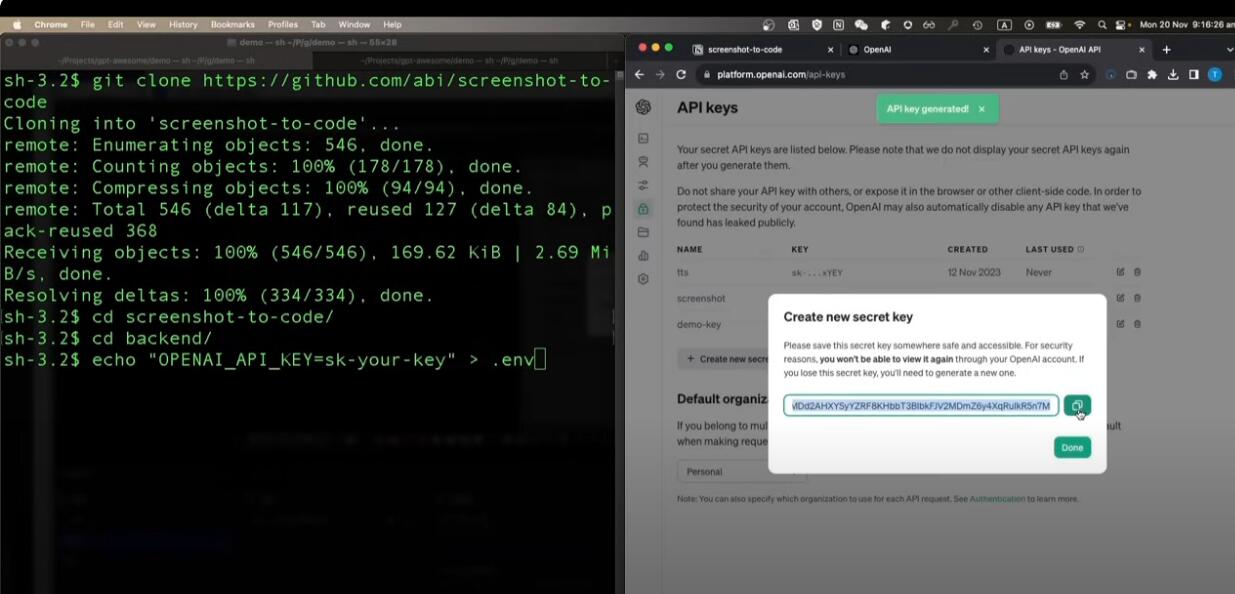Viewport: 1235px width, 594px height.
Task: Edit the 'tts' API key
Action: [x=1120, y=272]
